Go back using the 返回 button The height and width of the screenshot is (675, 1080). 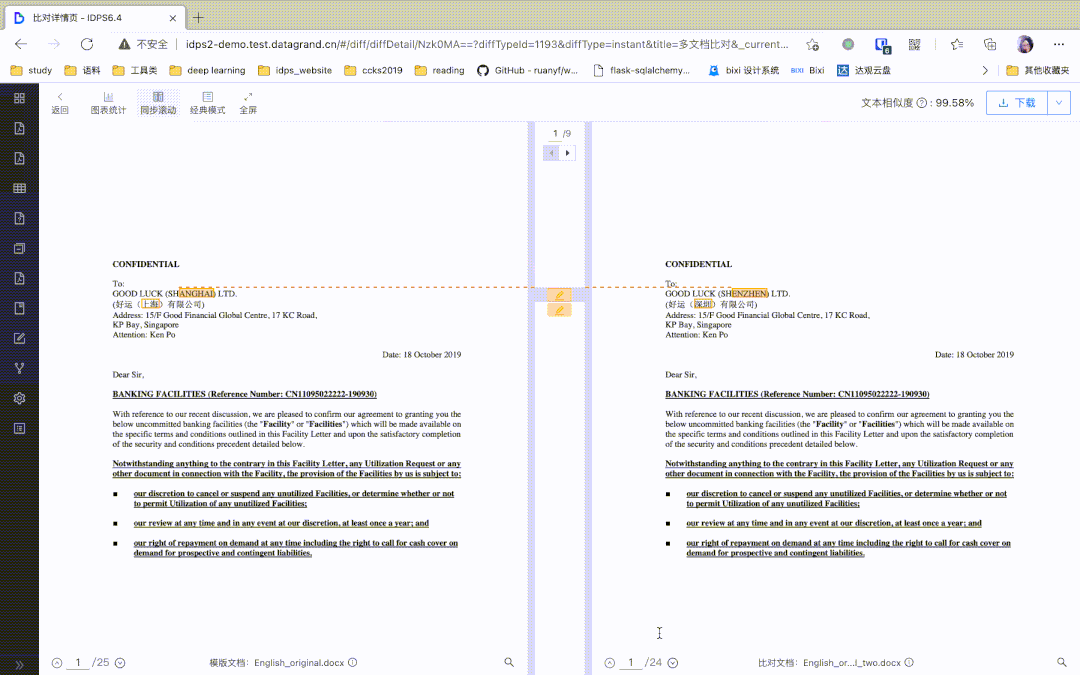[60, 101]
